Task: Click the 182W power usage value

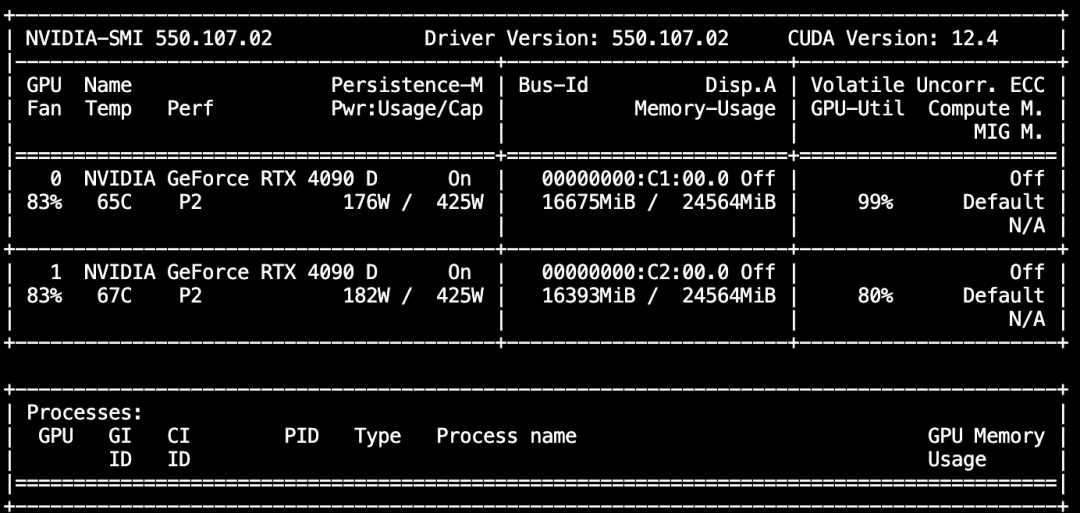Action: [366, 295]
